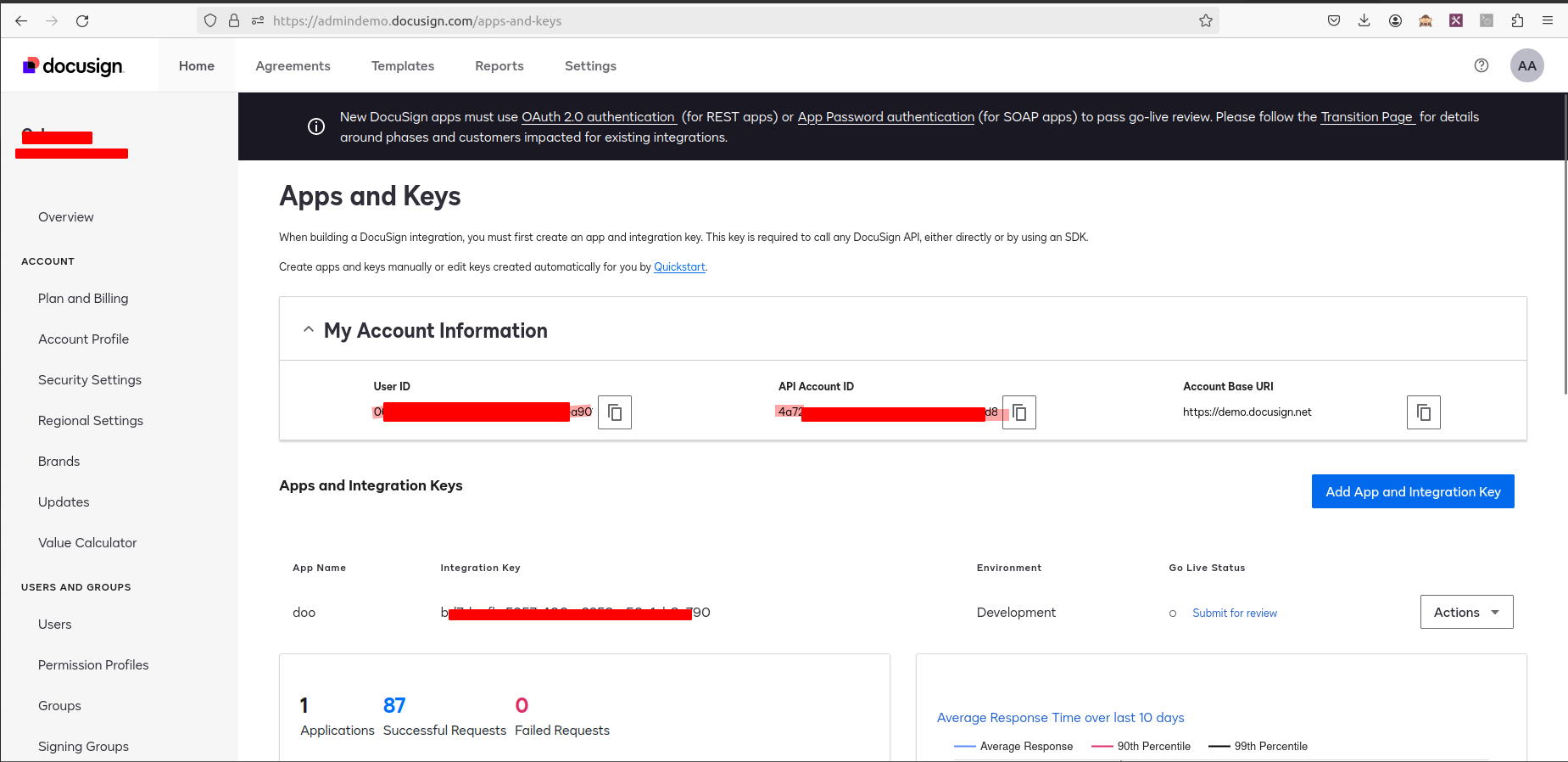
Task: Click the DocuSign logo
Action: pyautogui.click(x=73, y=65)
